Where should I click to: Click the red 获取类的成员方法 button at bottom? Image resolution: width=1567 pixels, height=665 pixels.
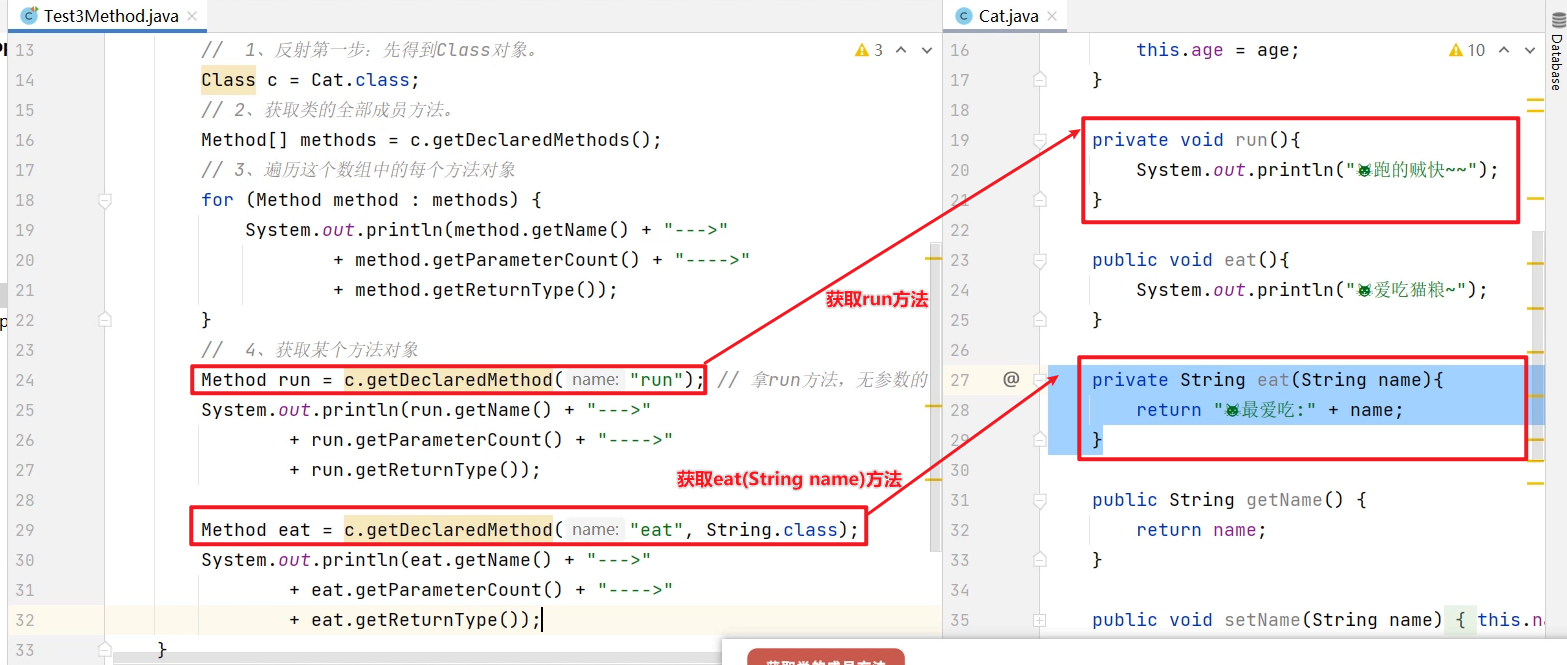pos(826,658)
